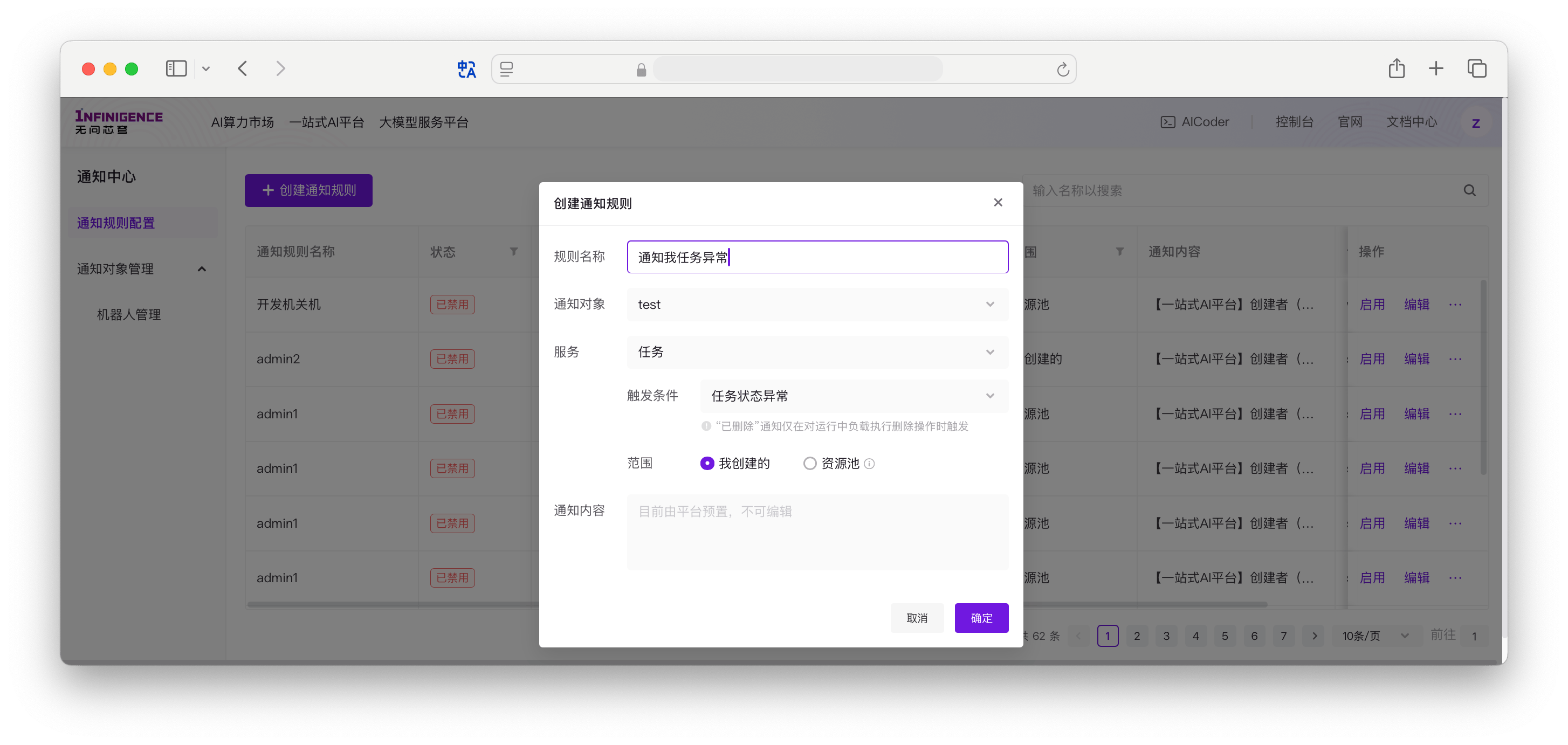Open a new tab with plus icon
Viewport: 1568px width, 745px height.
click(1436, 69)
